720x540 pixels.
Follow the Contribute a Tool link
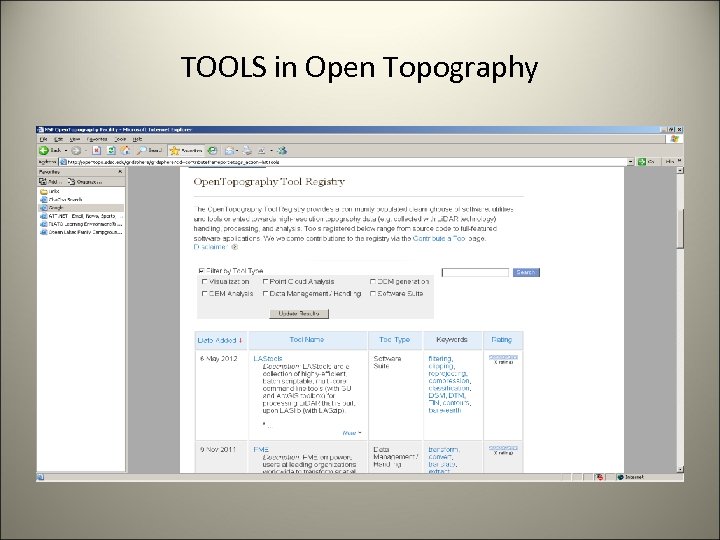coord(440,238)
